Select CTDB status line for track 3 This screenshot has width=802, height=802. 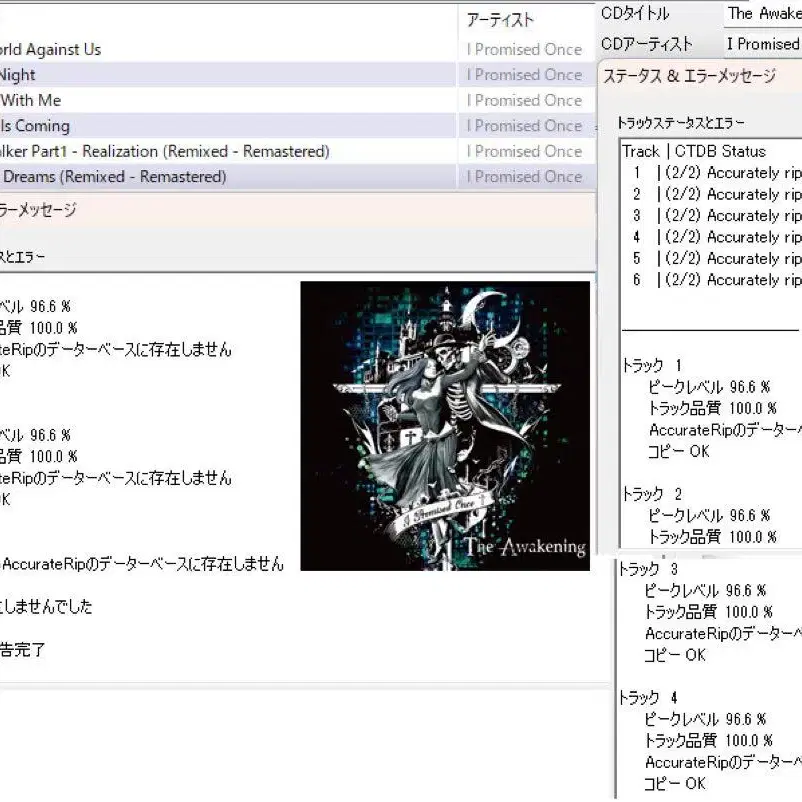716,216
